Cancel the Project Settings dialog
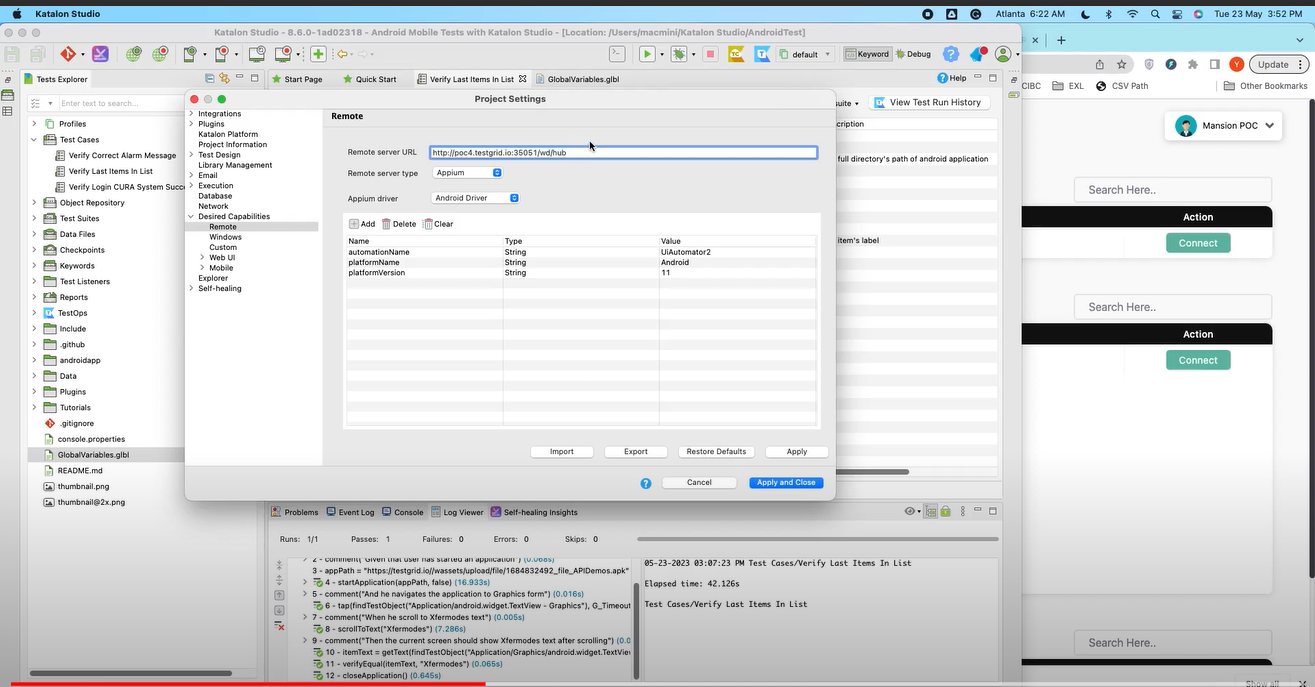 699,483
